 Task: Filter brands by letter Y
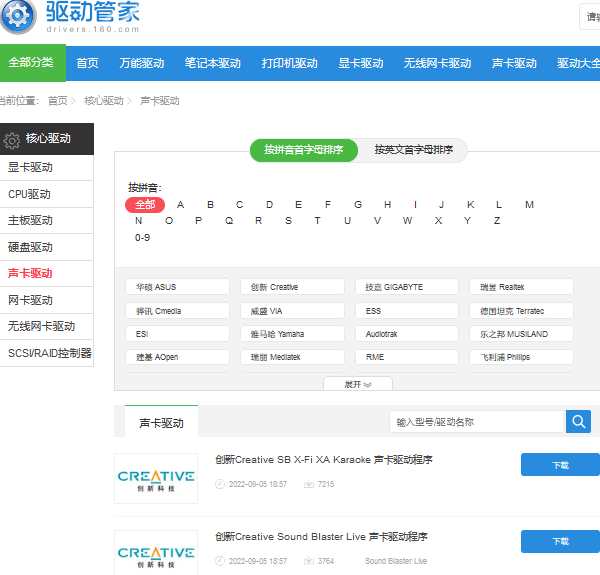click(x=467, y=221)
